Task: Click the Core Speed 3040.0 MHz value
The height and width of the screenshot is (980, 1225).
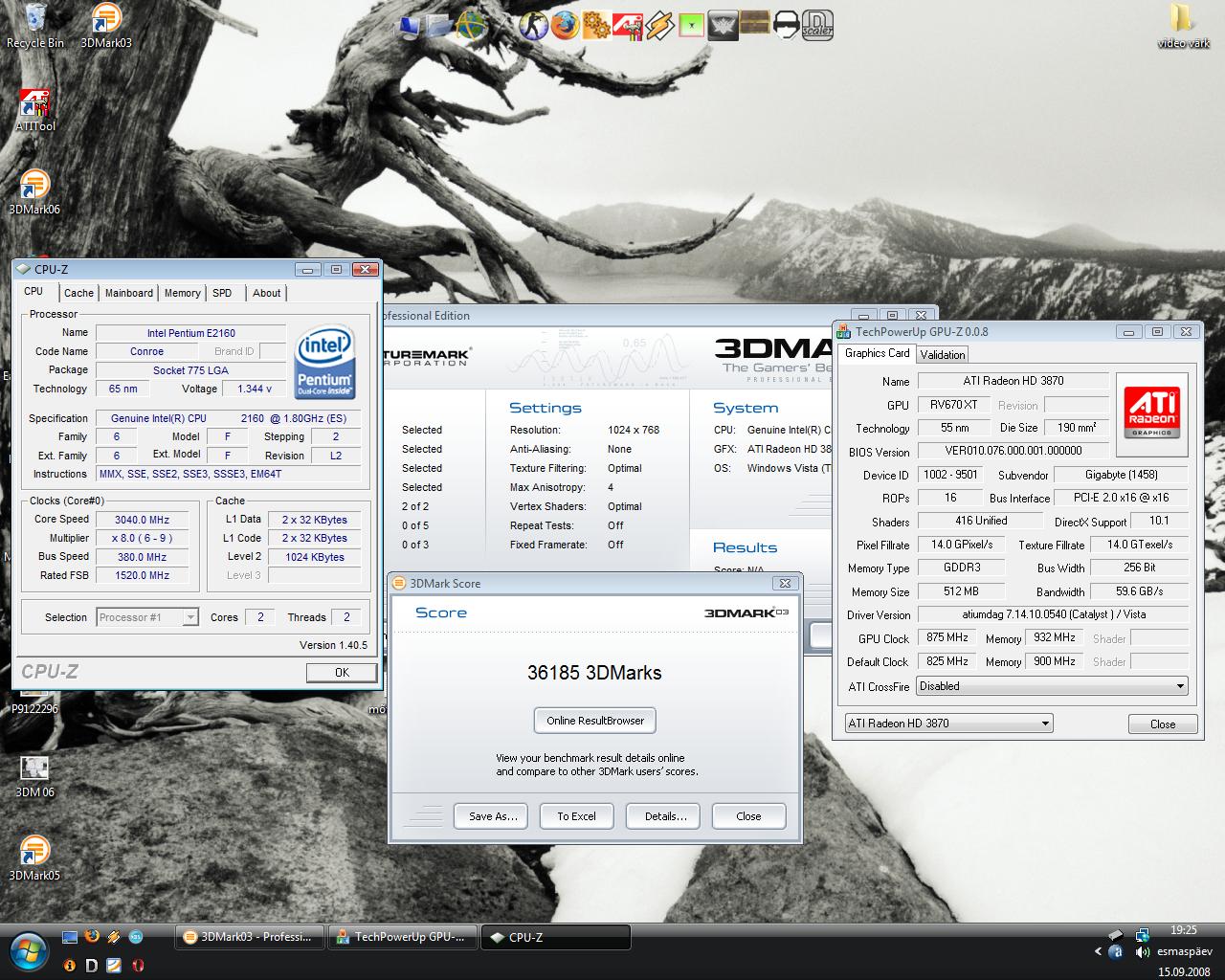Action: pyautogui.click(x=142, y=520)
